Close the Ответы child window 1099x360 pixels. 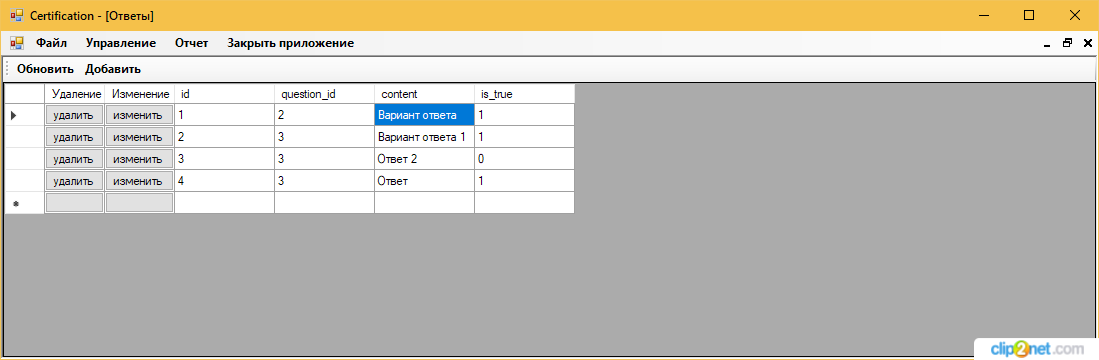click(x=1088, y=43)
